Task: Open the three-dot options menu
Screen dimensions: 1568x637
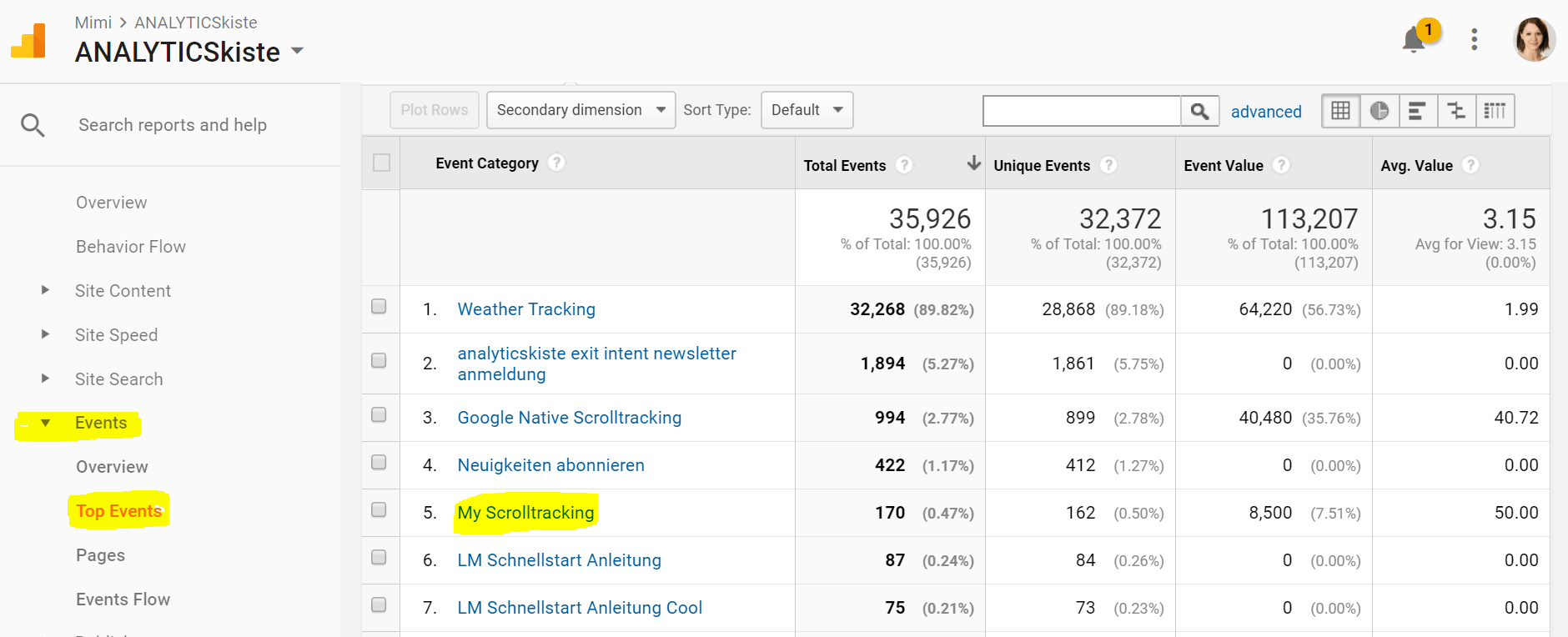Action: tap(1474, 39)
